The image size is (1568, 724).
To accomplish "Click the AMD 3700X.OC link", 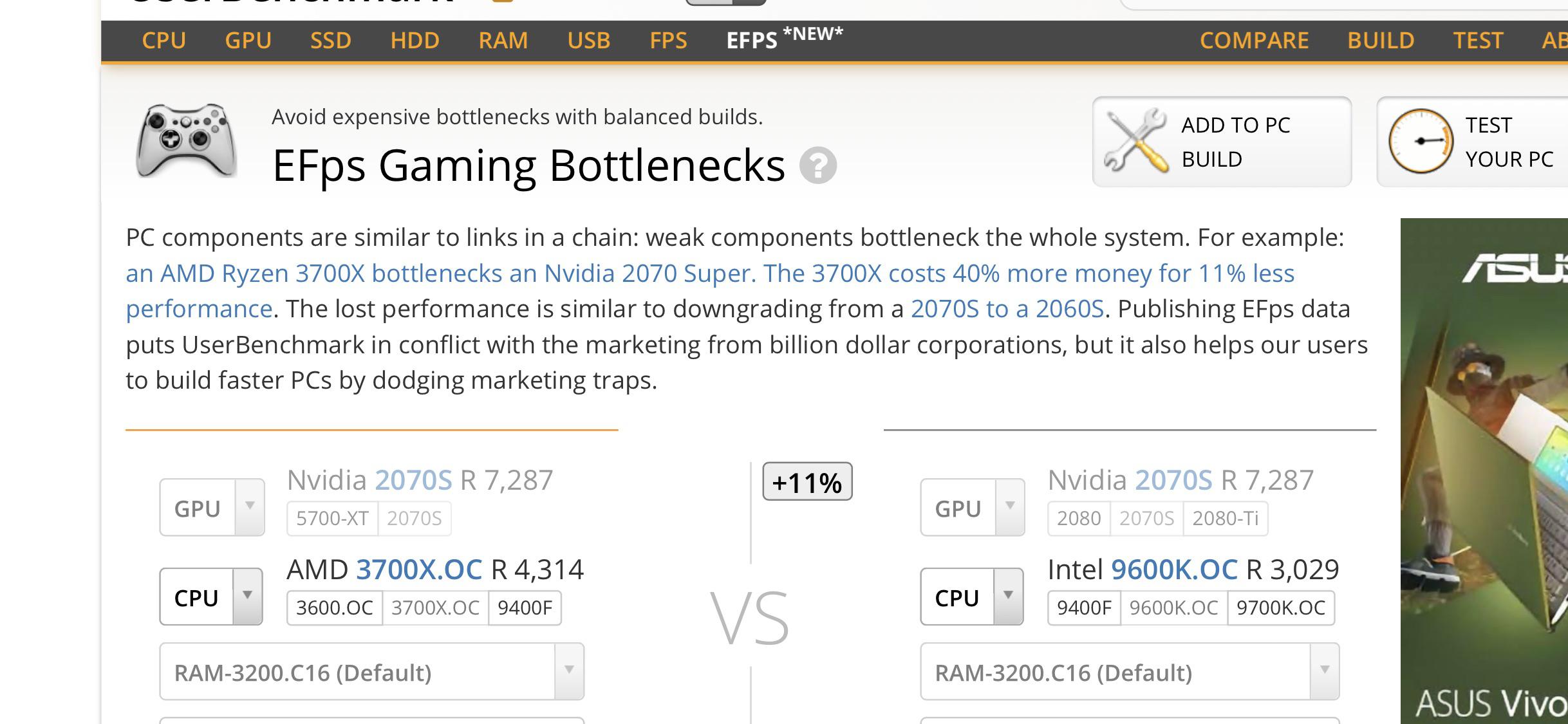I will coord(418,570).
